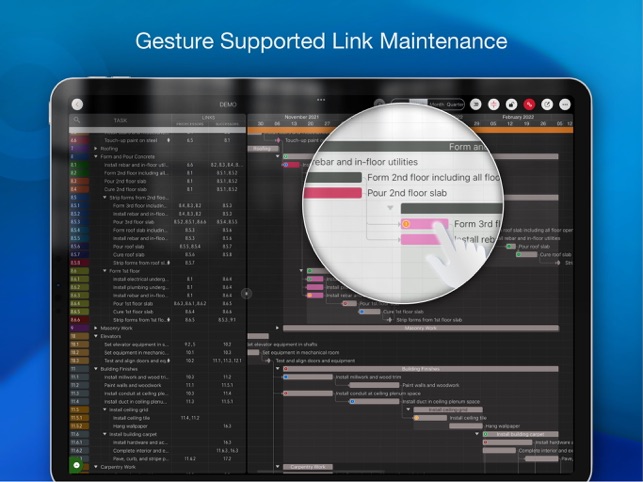The image size is (643, 482).
Task: Tap the lock icon in toolbar
Action: pos(511,104)
